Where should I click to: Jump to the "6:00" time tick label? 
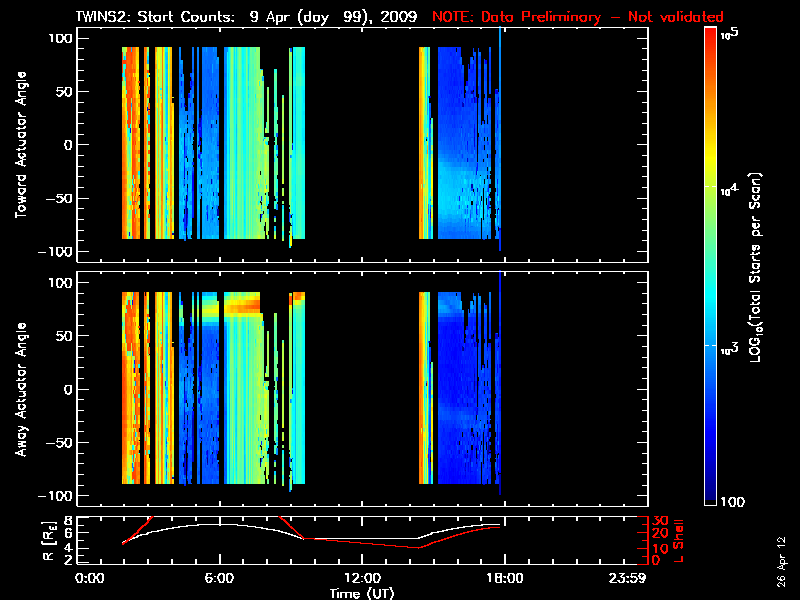point(219,579)
